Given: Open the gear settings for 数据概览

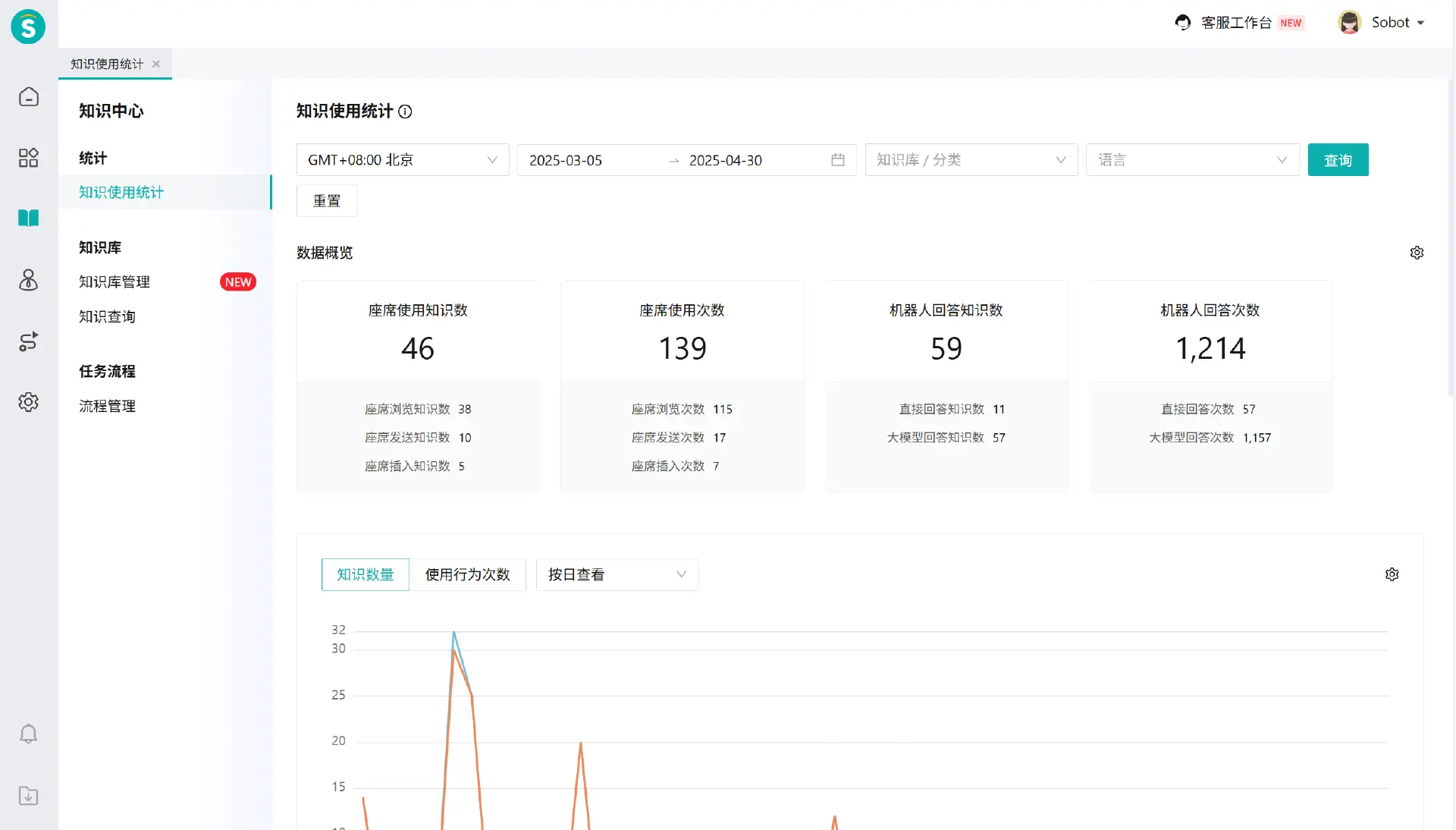Looking at the screenshot, I should pyautogui.click(x=1417, y=253).
